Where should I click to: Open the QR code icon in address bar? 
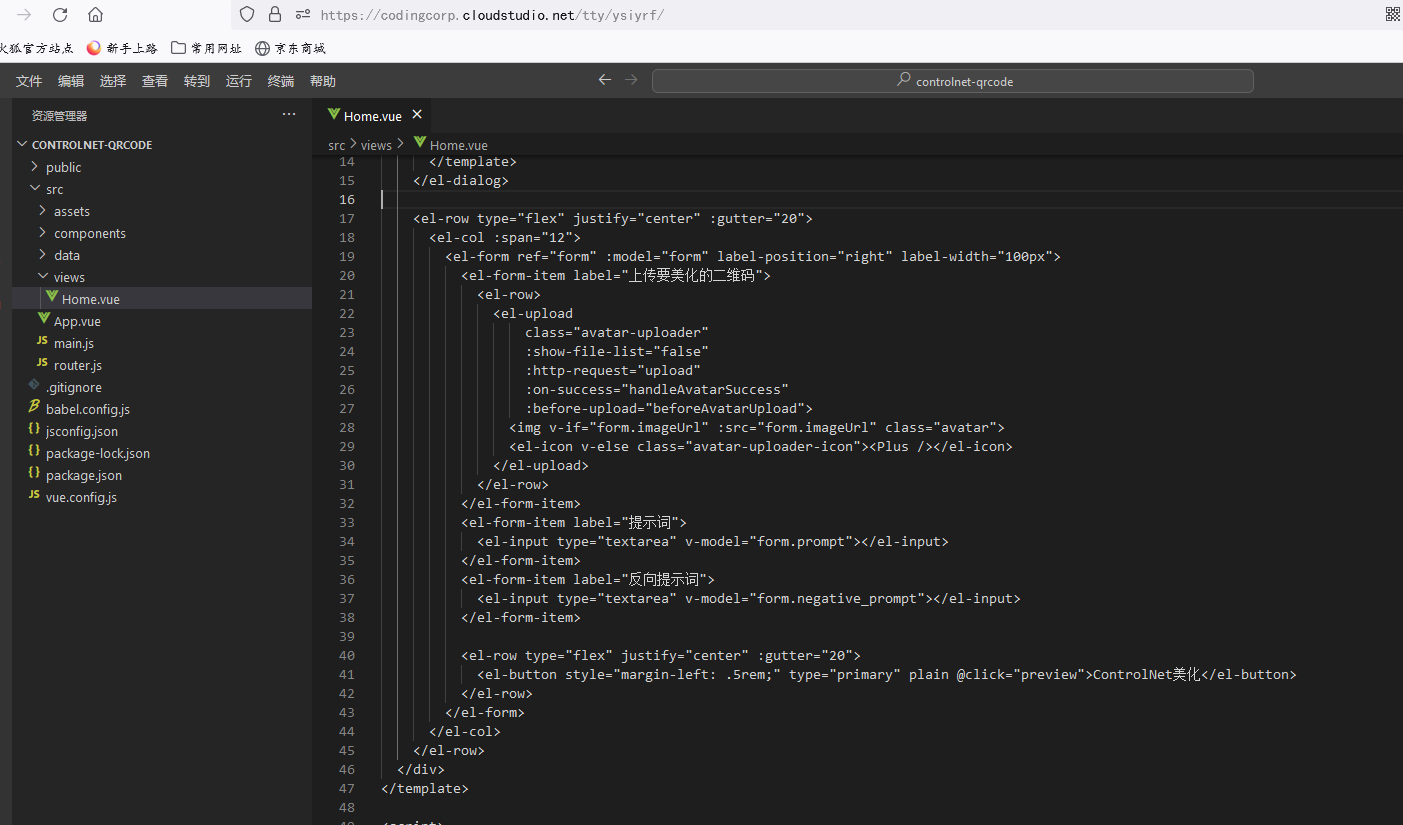pyautogui.click(x=1393, y=14)
